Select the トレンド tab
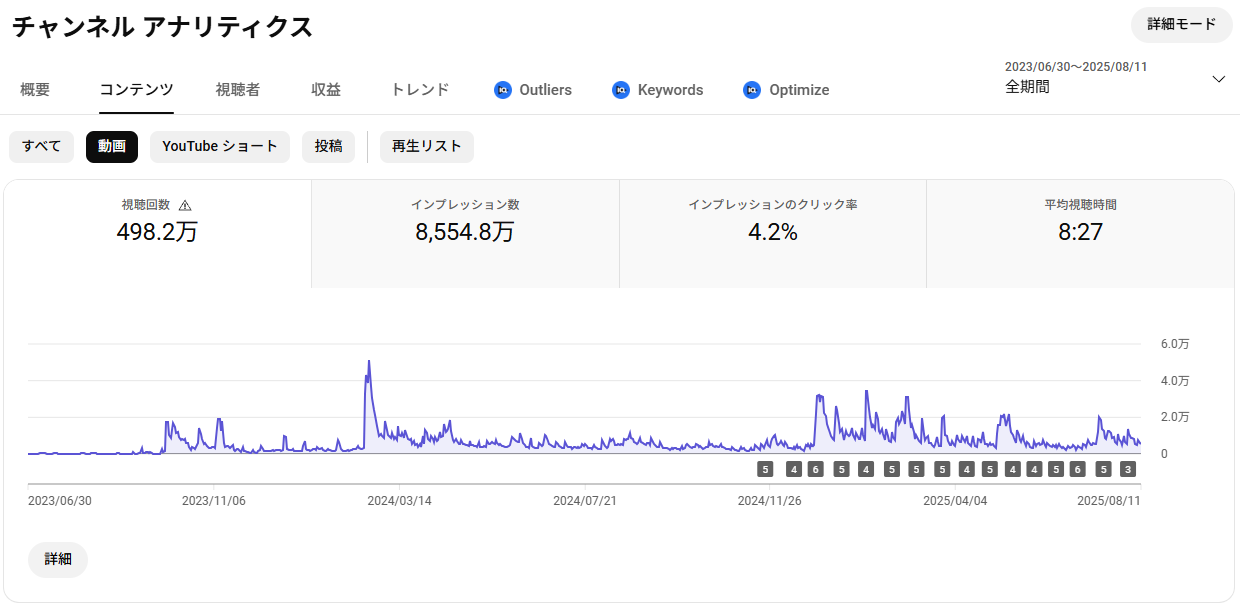The image size is (1240, 607). (x=420, y=90)
